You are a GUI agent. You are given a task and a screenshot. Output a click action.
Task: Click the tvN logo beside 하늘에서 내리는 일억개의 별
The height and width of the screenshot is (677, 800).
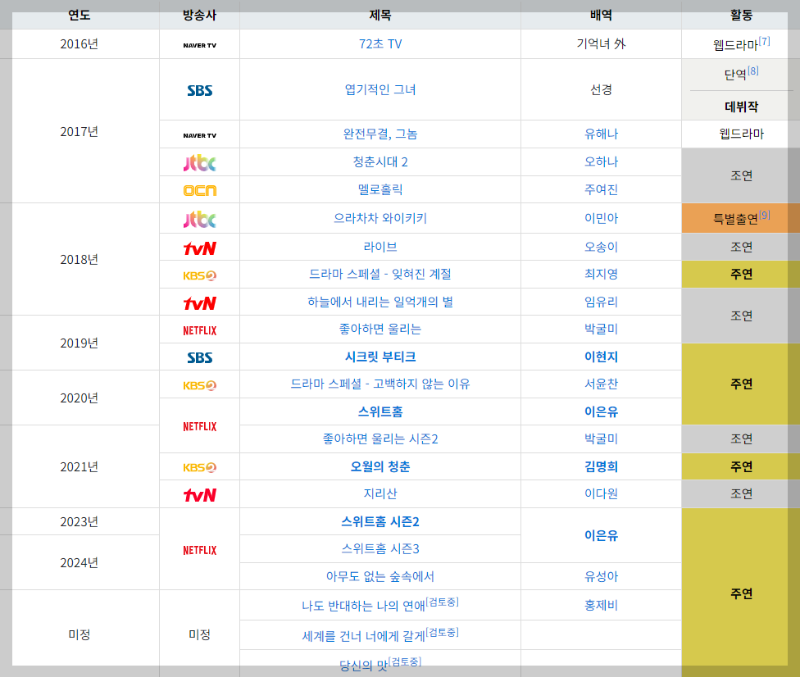199,304
